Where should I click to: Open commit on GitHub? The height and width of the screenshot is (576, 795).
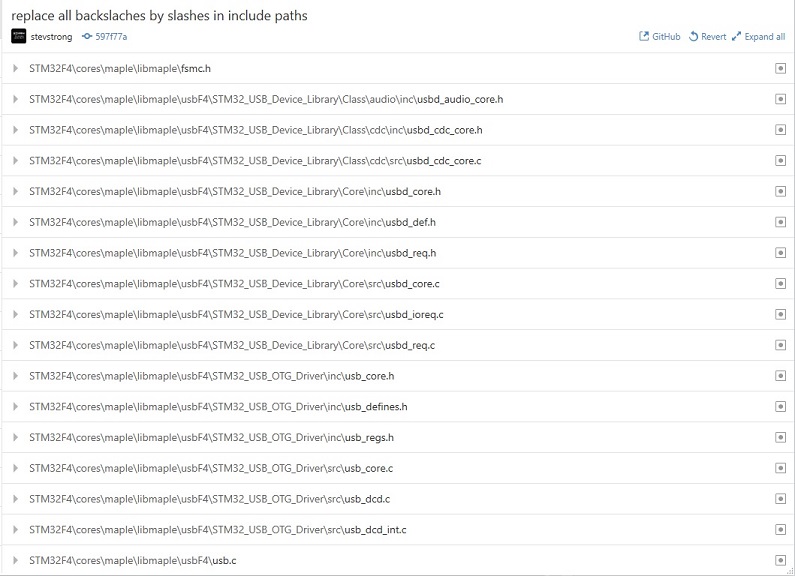click(x=660, y=37)
